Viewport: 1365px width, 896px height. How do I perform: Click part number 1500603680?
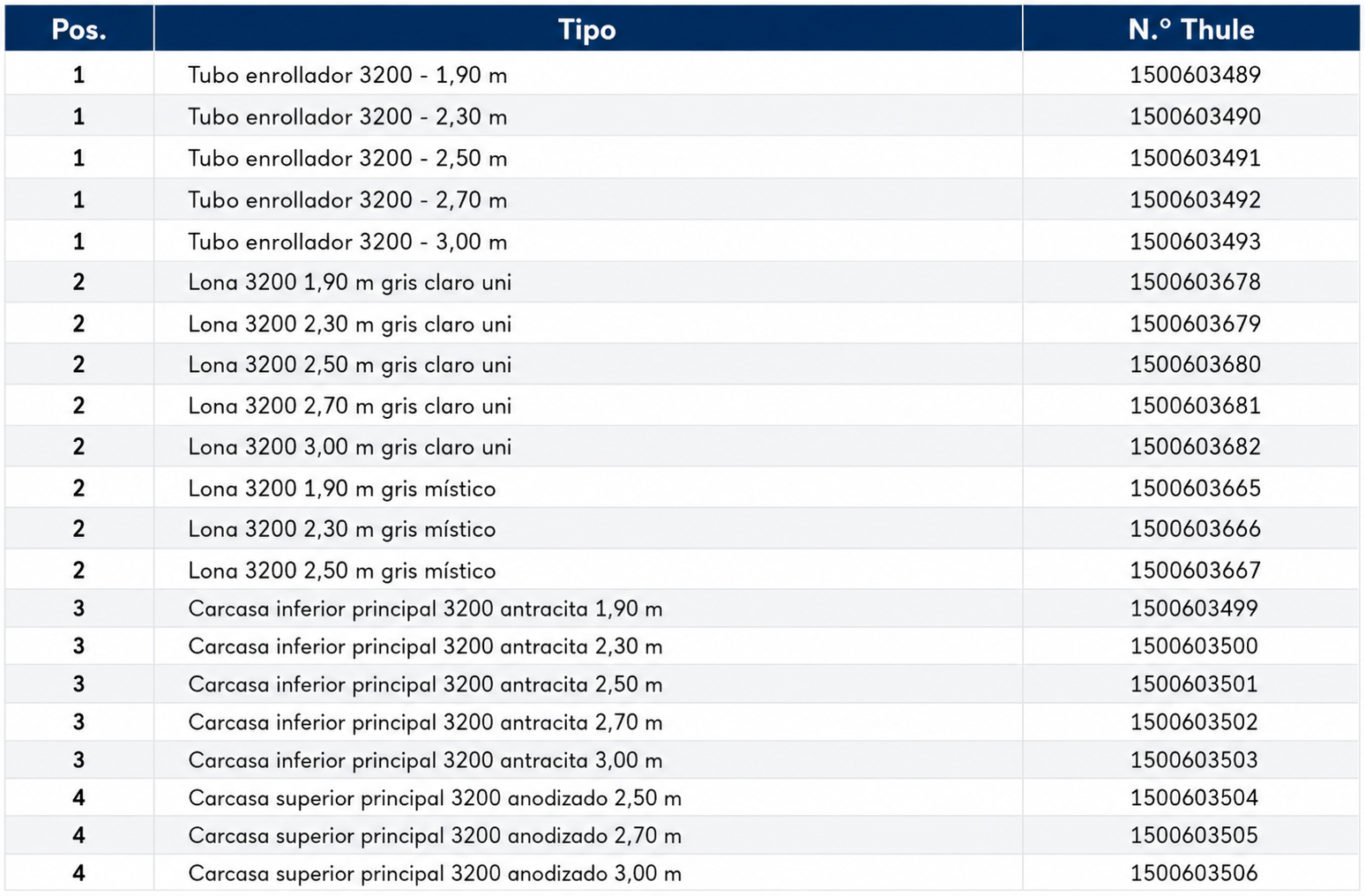(x=1195, y=364)
